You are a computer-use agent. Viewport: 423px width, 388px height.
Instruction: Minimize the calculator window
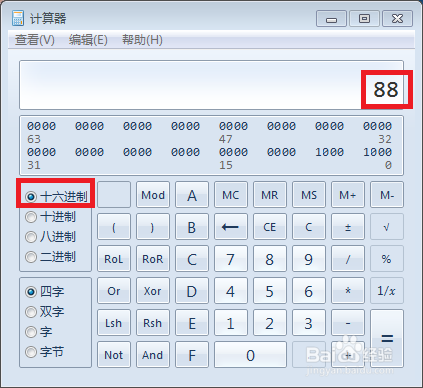(x=331, y=19)
